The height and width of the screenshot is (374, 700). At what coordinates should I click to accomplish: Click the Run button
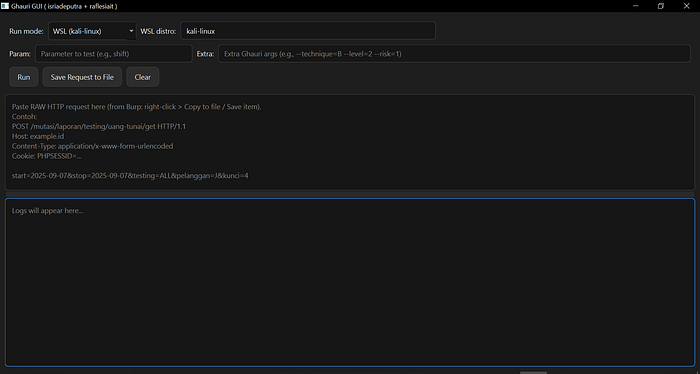(x=24, y=77)
